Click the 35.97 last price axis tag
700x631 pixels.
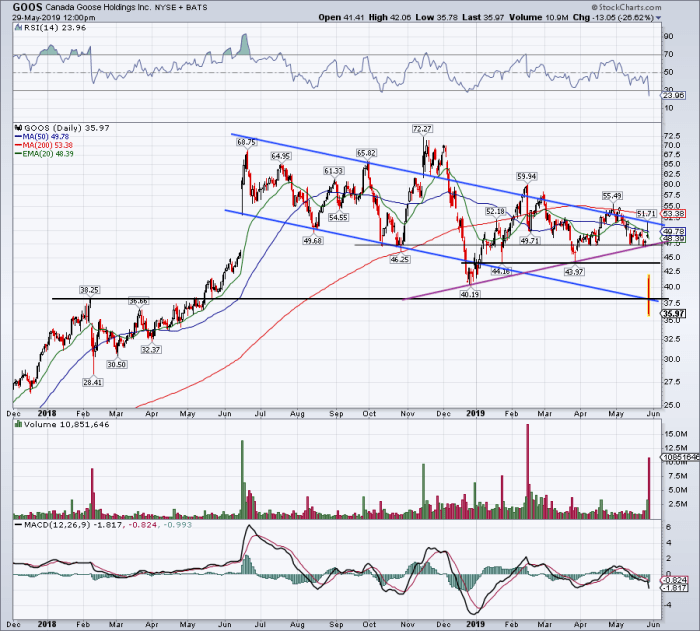[674, 313]
